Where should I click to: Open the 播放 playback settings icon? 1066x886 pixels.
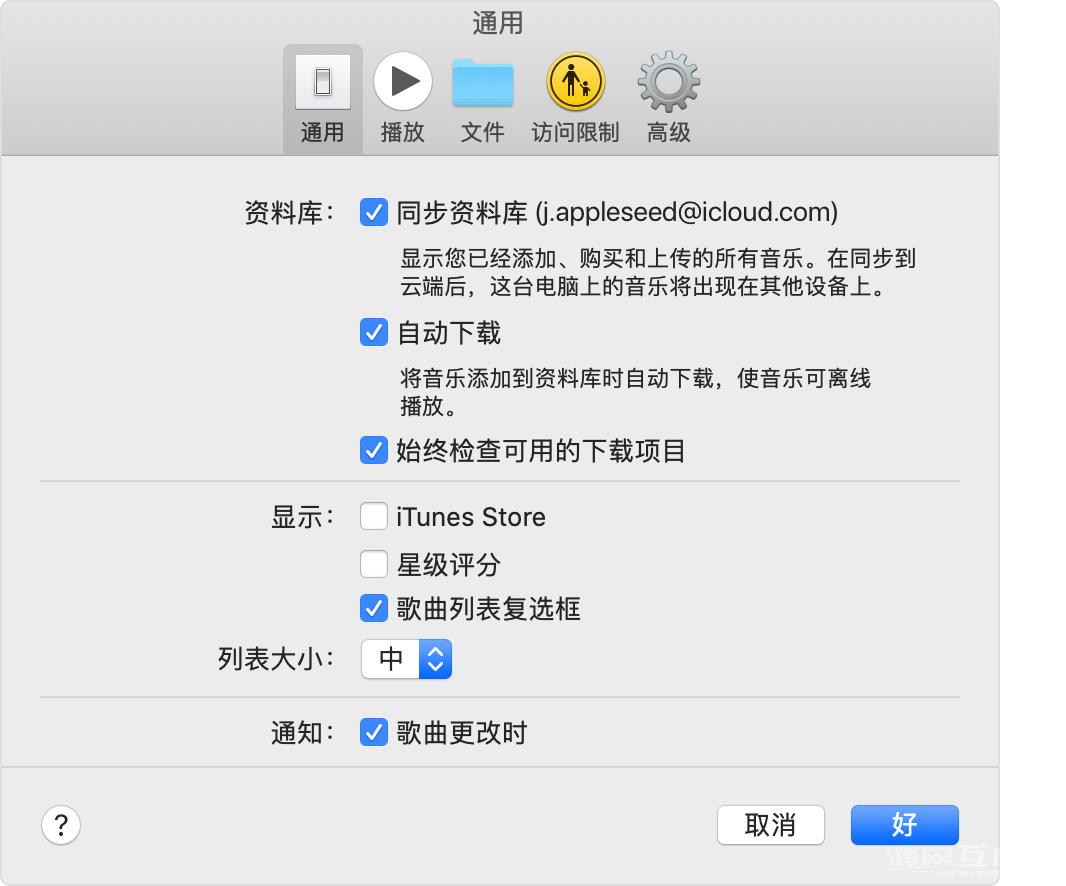pyautogui.click(x=403, y=95)
